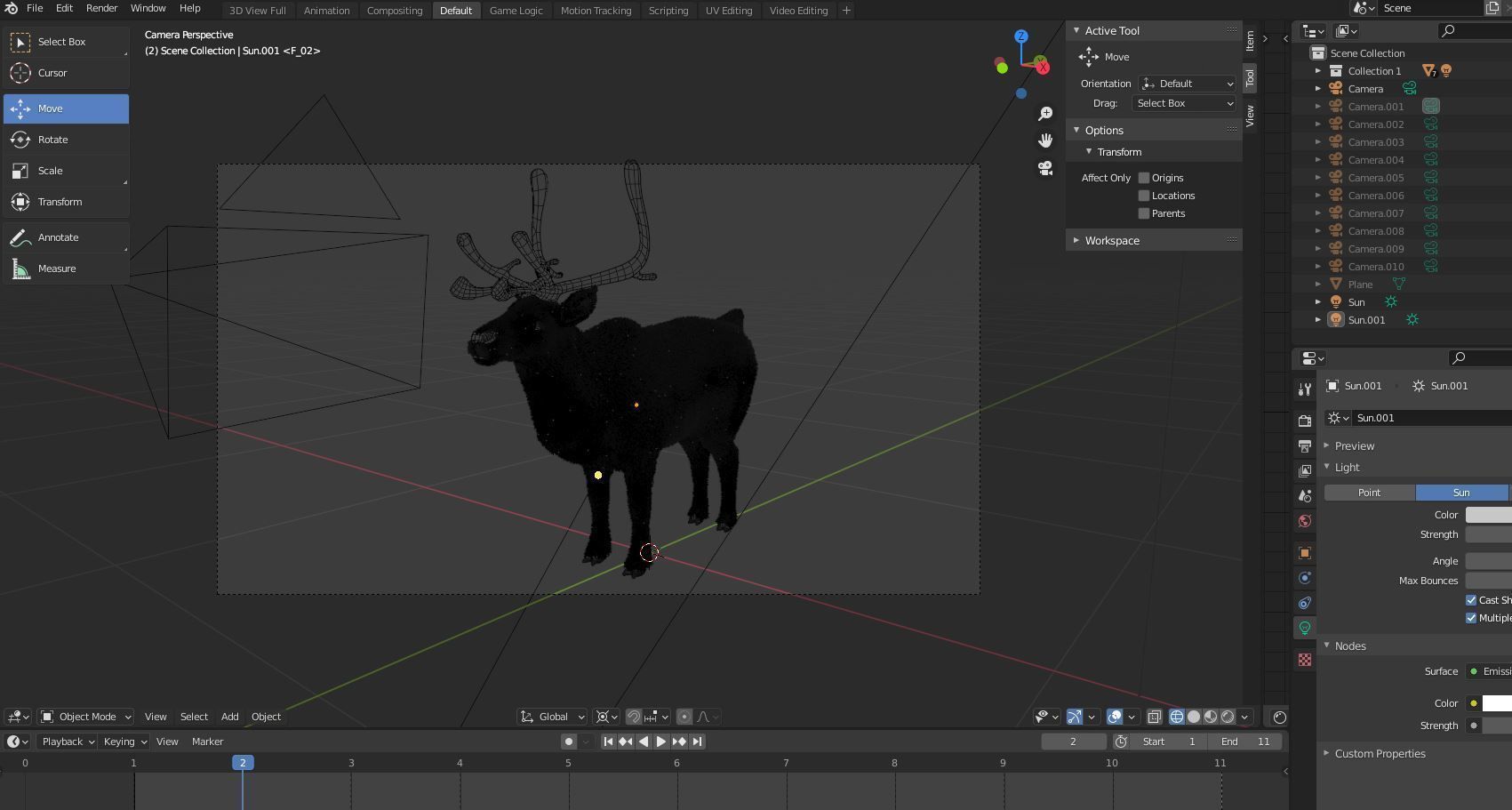Select rendered viewport shading mode
This screenshot has width=1512, height=810.
tap(1228, 717)
